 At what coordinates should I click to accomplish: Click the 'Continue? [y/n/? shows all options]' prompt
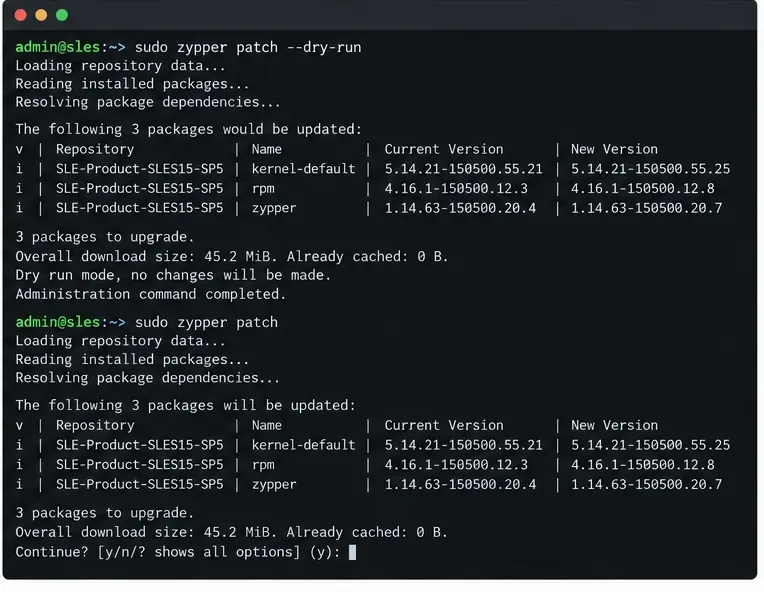coord(178,552)
